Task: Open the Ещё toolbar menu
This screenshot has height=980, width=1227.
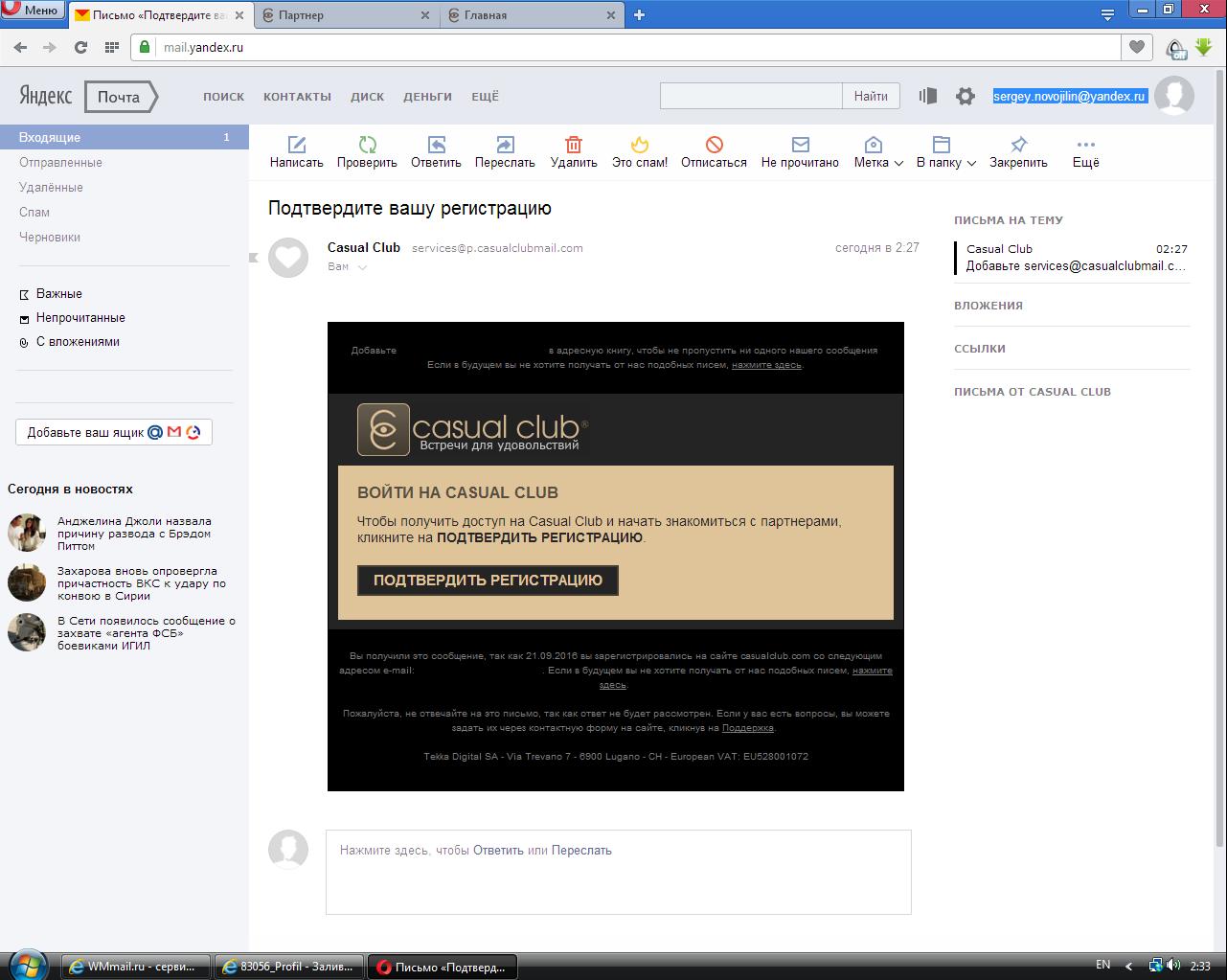Action: (1085, 152)
